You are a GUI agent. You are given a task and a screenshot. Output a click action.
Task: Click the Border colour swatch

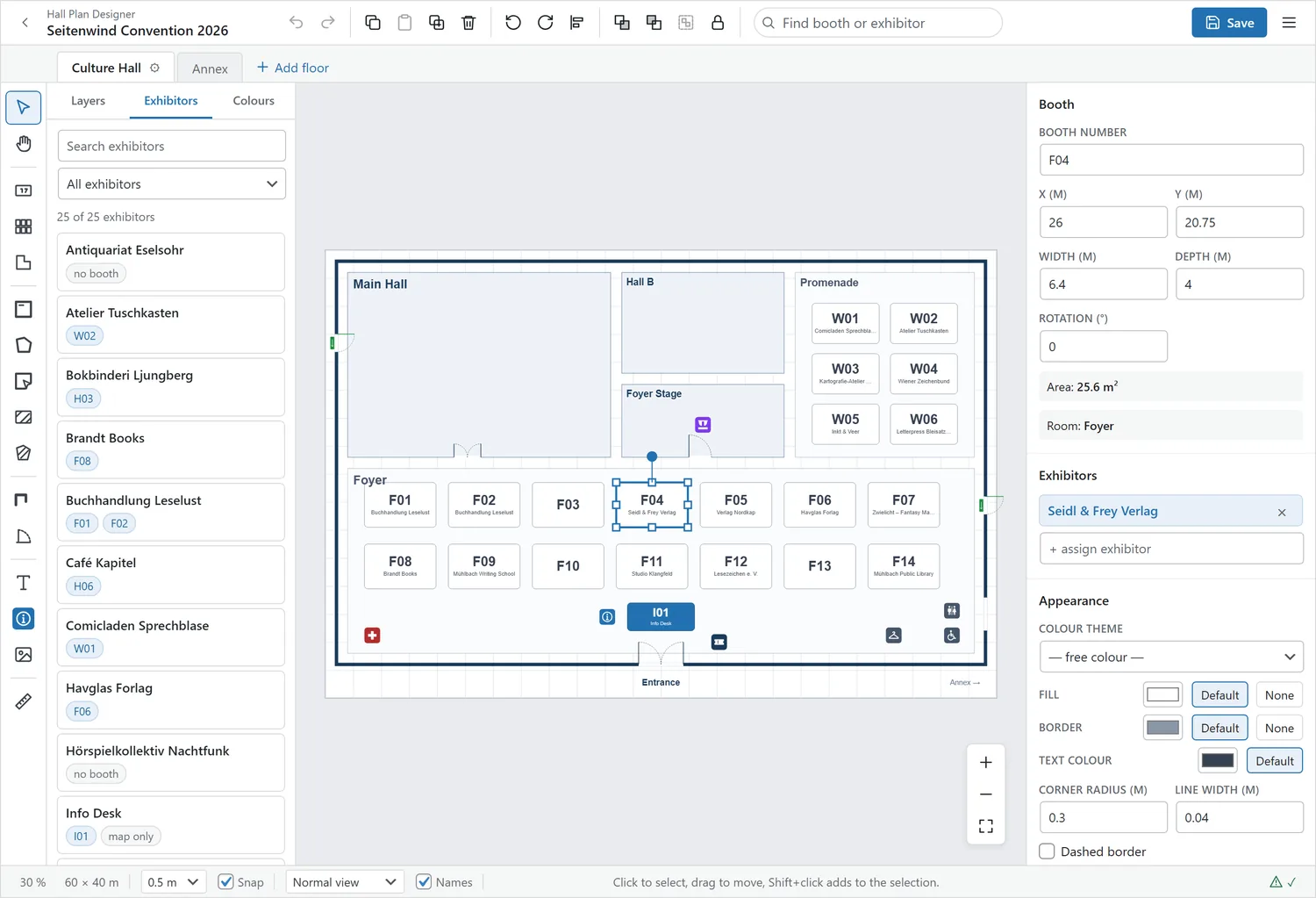click(x=1162, y=728)
